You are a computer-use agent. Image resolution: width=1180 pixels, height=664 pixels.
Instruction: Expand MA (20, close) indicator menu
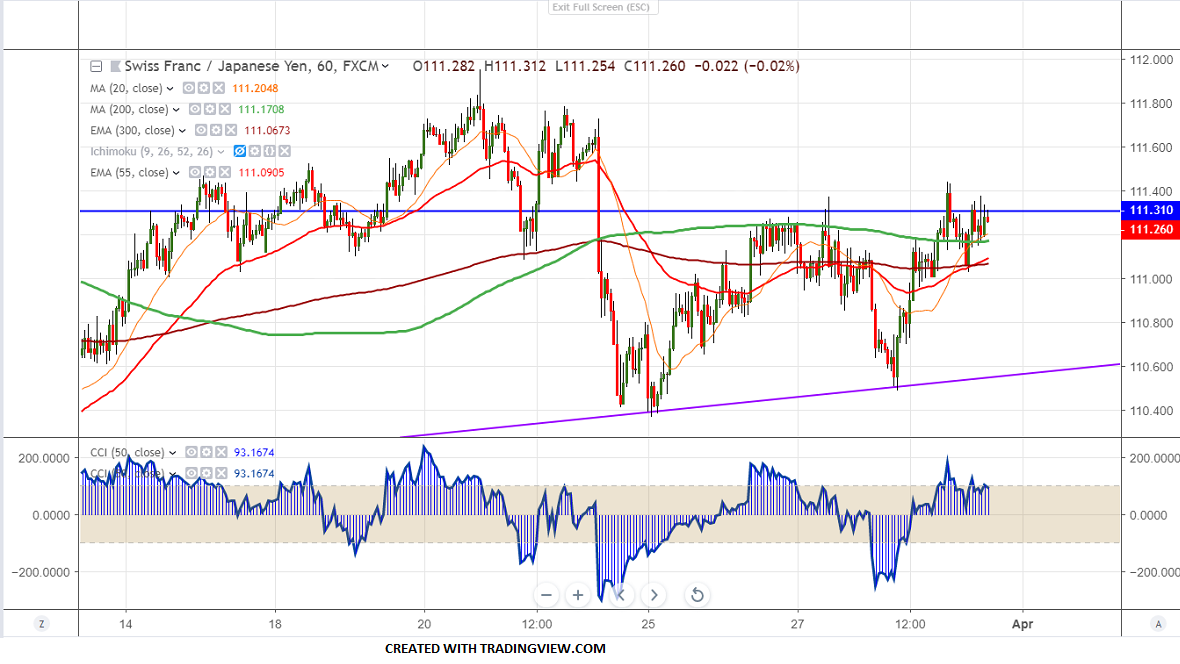coord(170,88)
